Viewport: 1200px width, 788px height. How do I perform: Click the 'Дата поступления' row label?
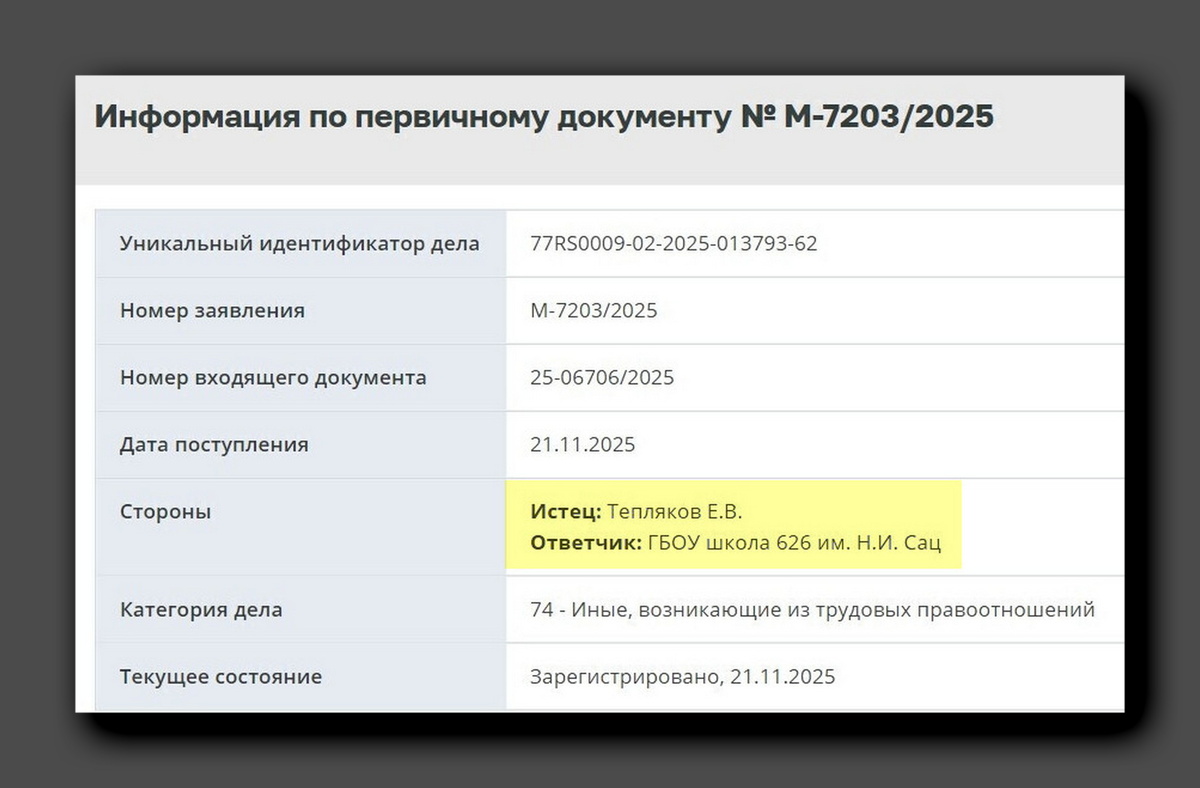coord(215,444)
